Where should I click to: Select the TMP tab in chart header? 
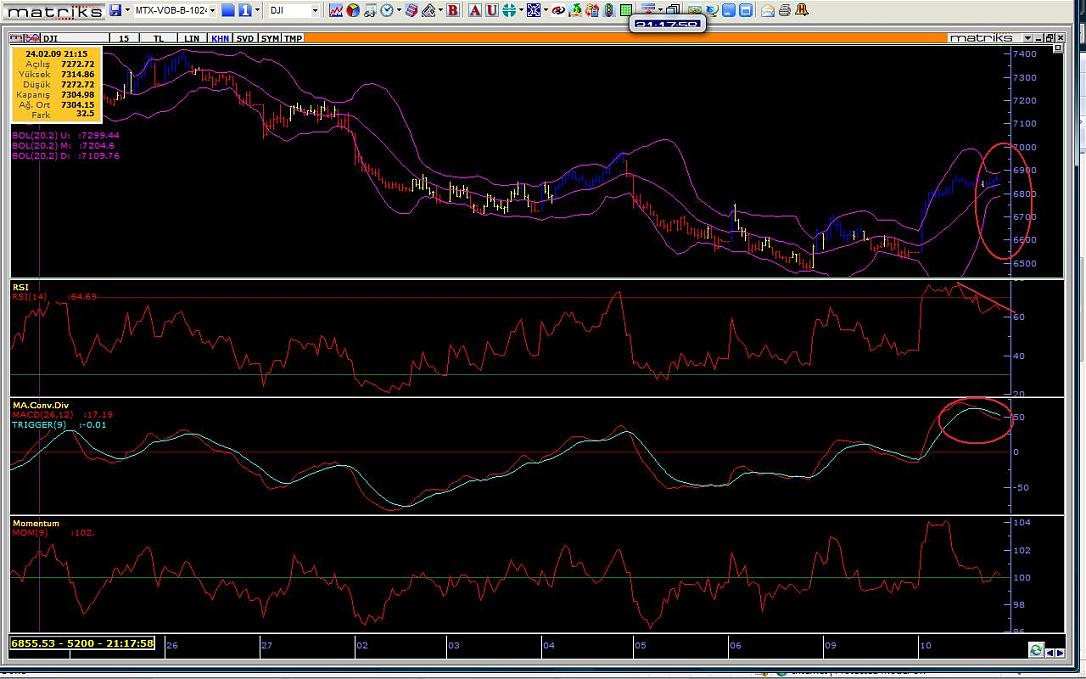coord(293,38)
